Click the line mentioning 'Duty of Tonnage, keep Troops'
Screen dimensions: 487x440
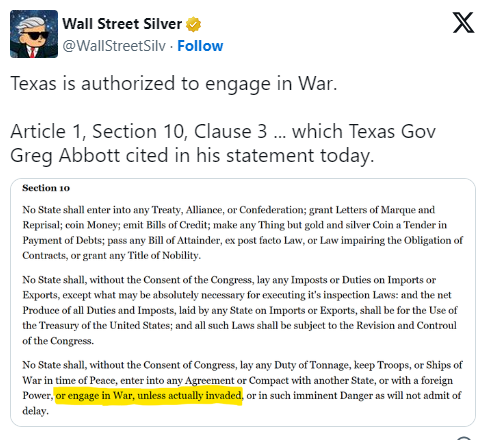tap(242, 365)
